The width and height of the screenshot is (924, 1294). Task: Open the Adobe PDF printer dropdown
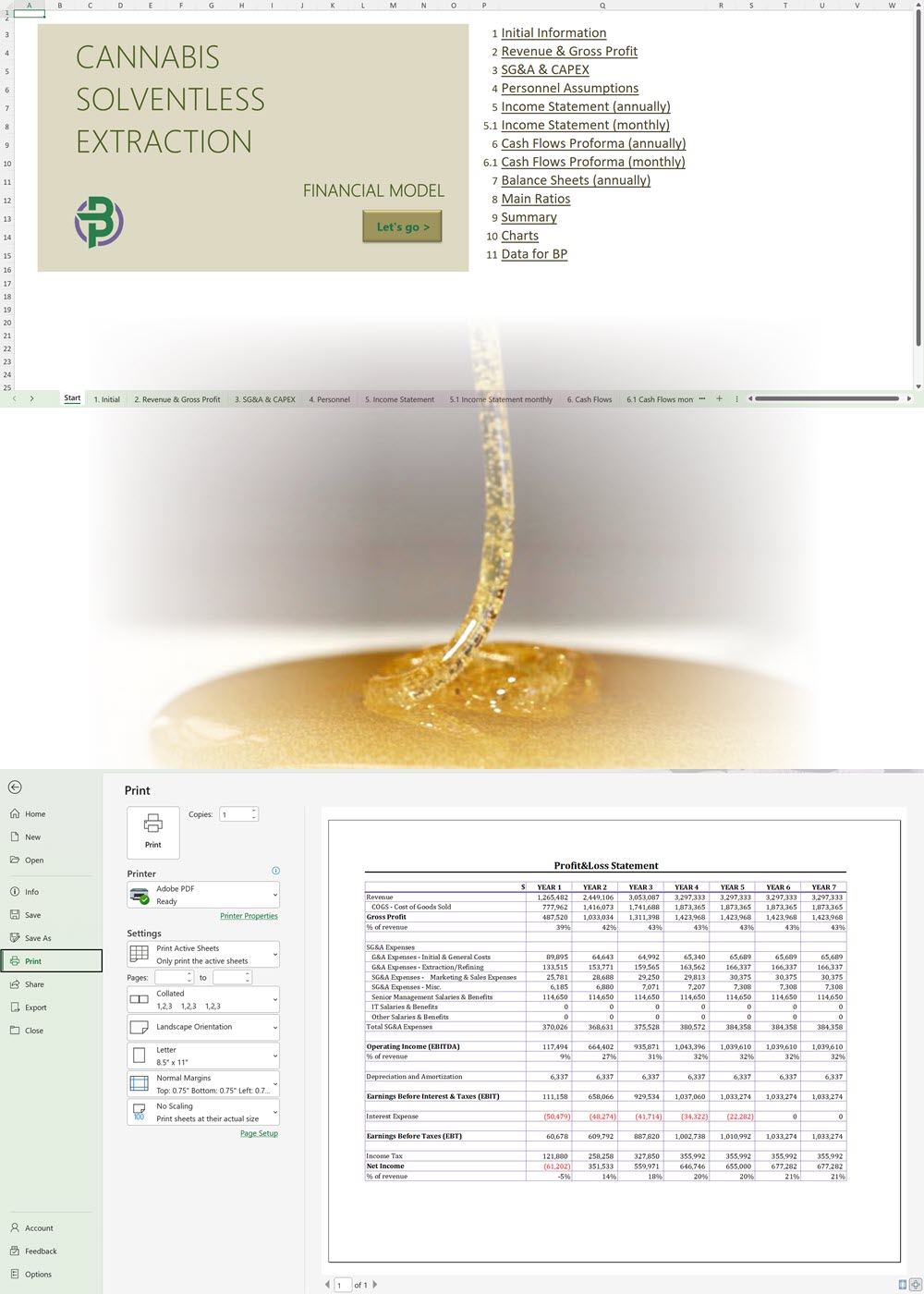[203, 895]
